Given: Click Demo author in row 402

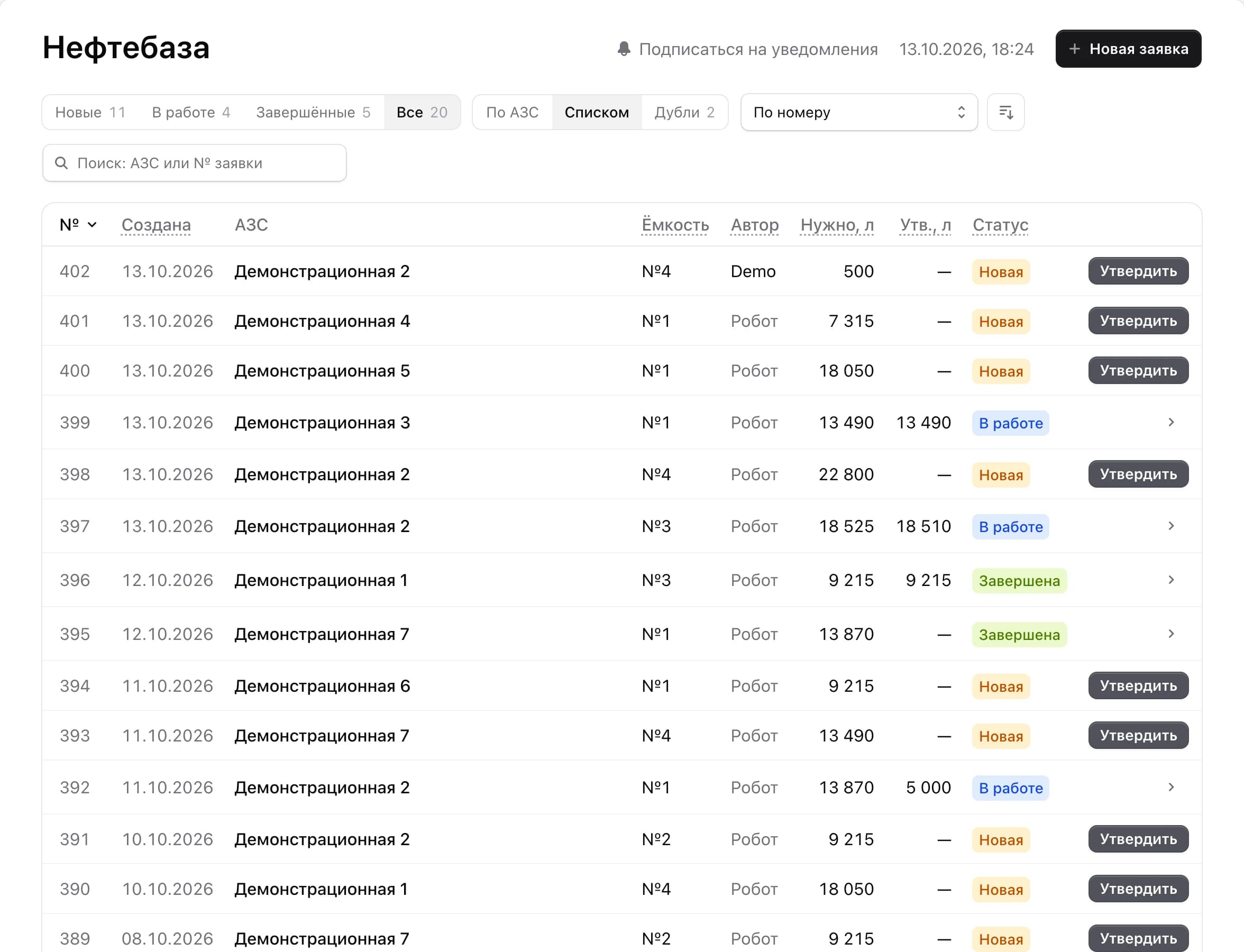Looking at the screenshot, I should [x=753, y=271].
